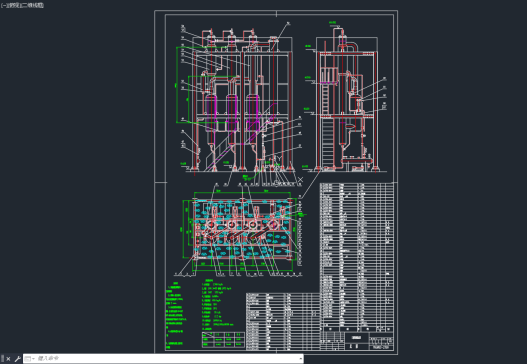Screen dimensions: 527x364
Task: Open the visual style label in viewport
Action: click(33, 5)
